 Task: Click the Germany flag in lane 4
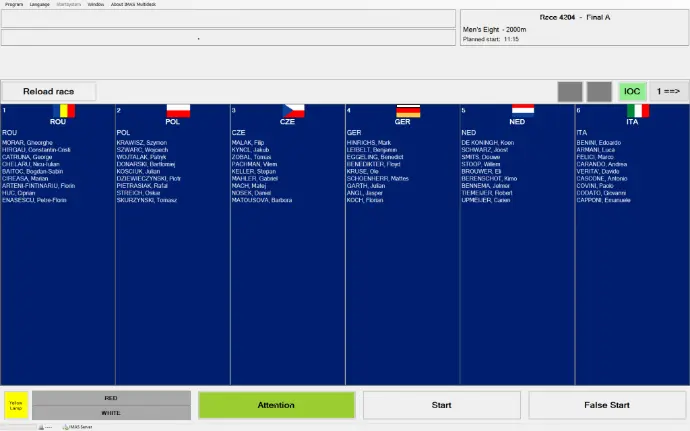click(x=408, y=111)
